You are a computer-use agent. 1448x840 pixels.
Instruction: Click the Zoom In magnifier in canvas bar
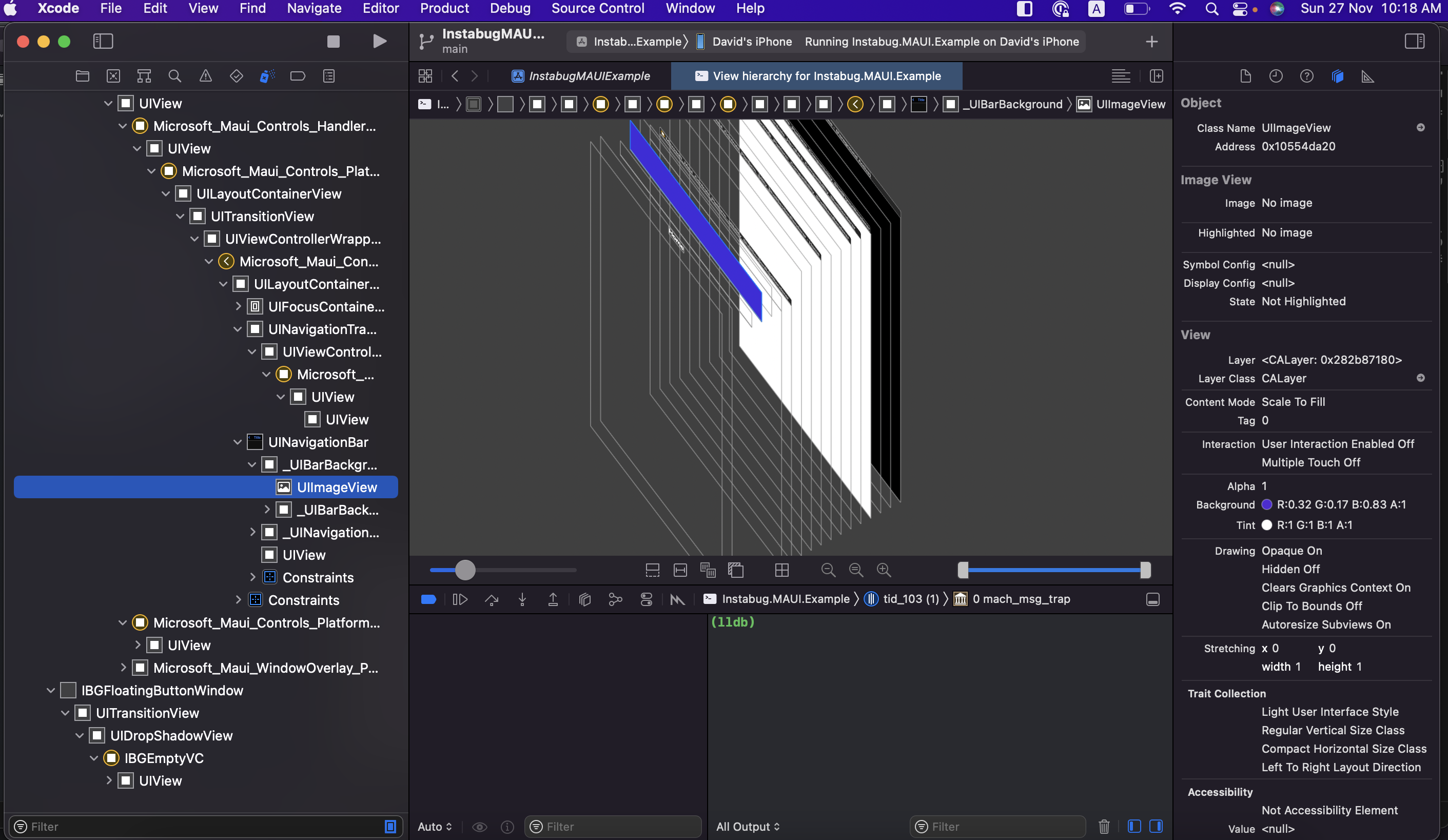[883, 570]
